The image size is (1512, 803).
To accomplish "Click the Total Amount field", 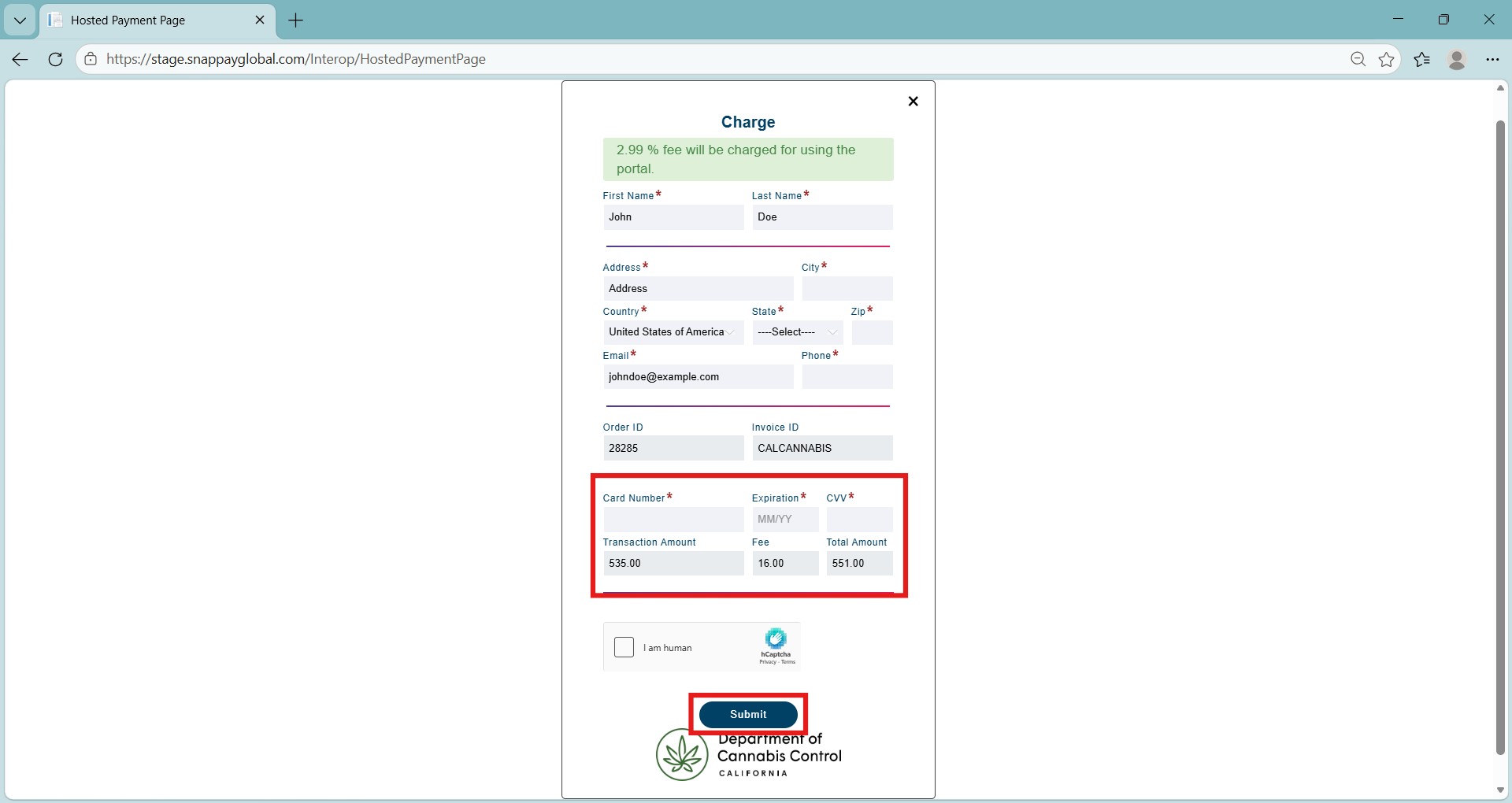I will pos(859,564).
